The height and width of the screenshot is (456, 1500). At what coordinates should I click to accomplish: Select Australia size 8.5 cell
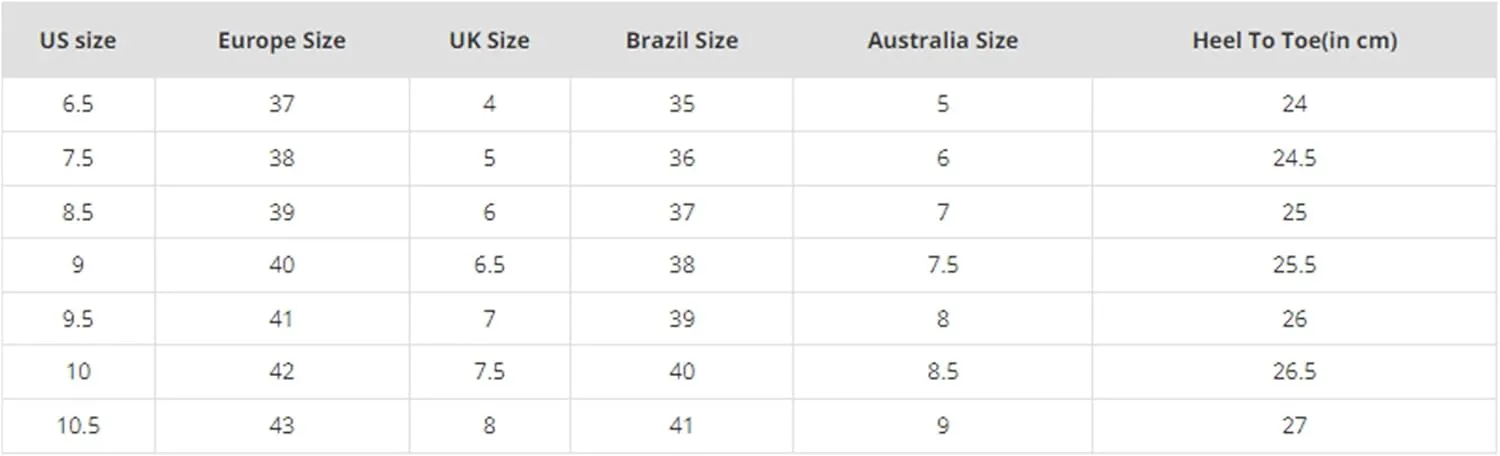pos(943,372)
